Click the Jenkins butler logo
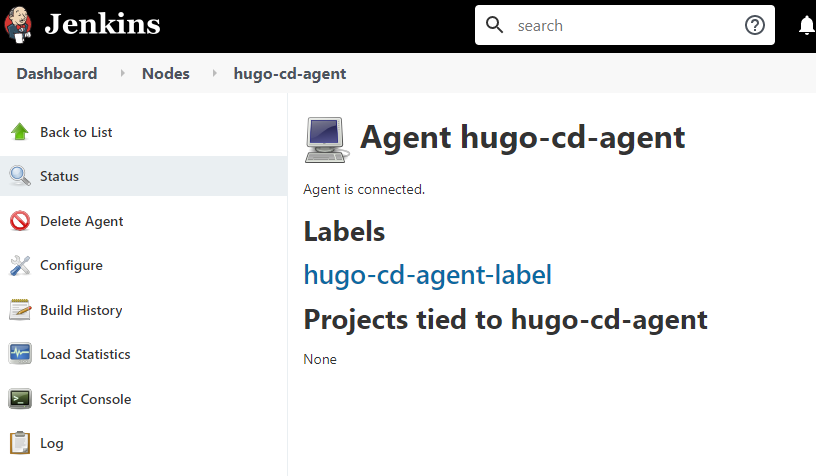 [x=18, y=24]
